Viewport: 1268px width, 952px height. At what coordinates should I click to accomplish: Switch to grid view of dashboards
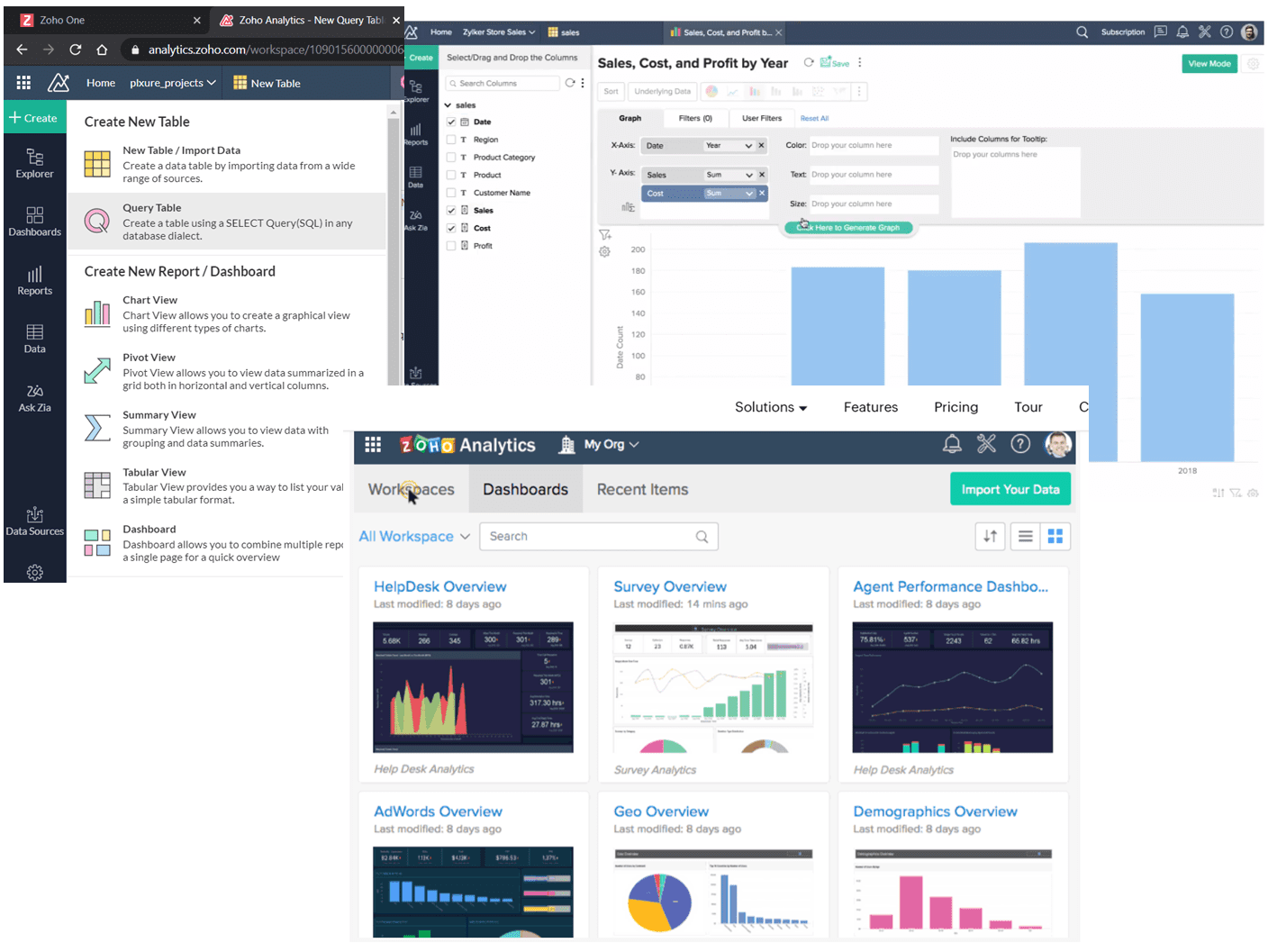(1055, 537)
